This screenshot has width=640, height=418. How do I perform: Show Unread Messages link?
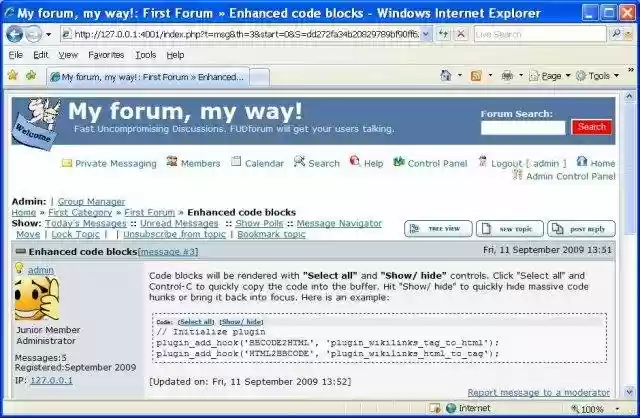coord(179,224)
